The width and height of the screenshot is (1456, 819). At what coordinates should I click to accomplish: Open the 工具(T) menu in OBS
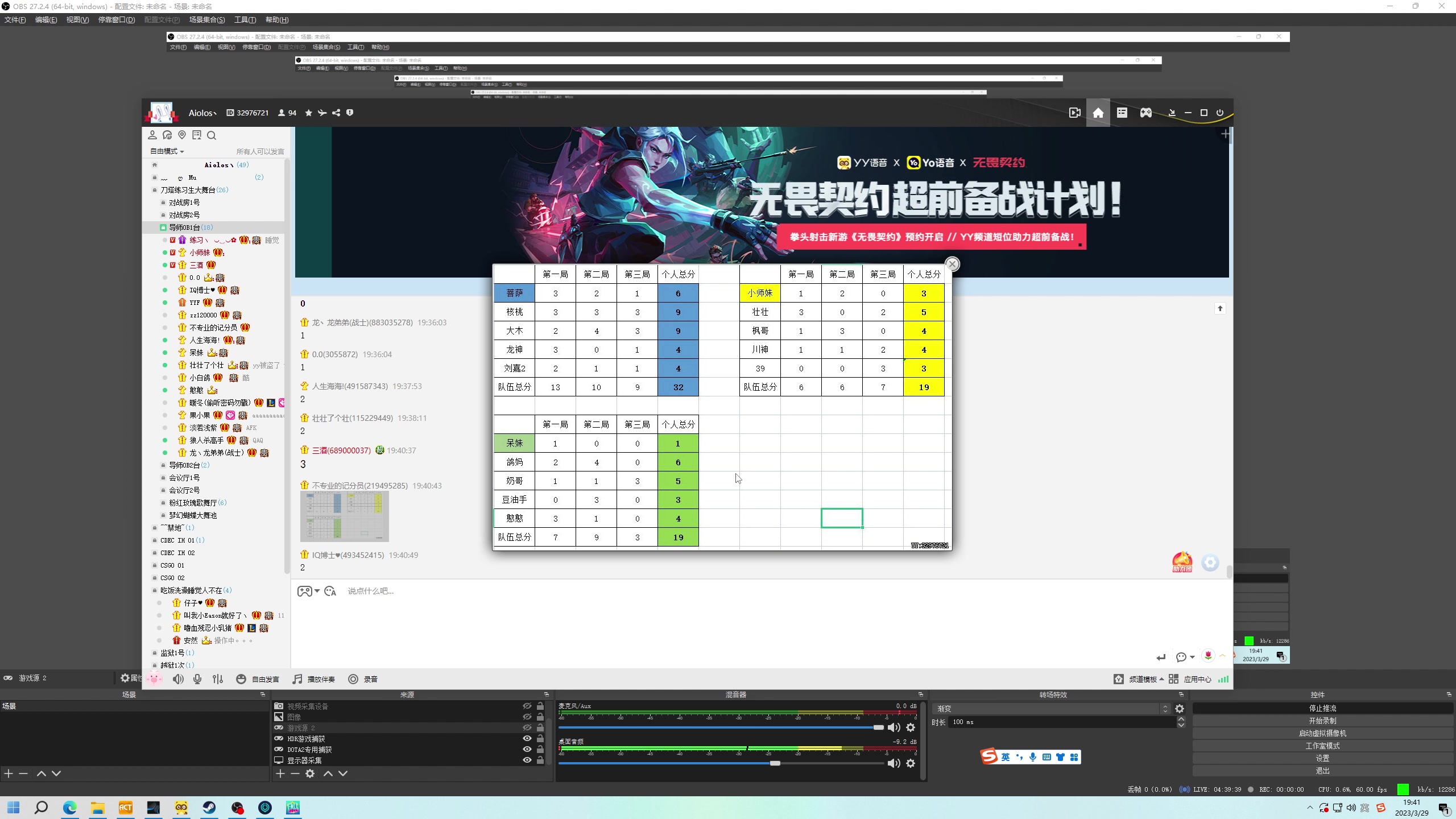click(x=245, y=20)
